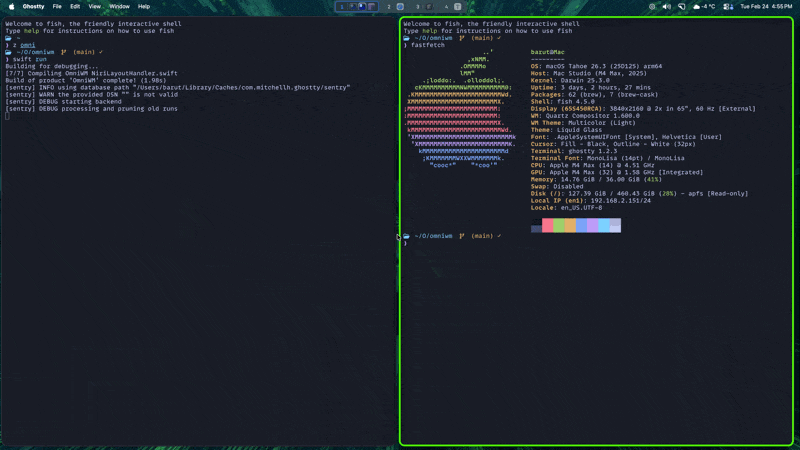The width and height of the screenshot is (800, 450).
Task: Click the 'fastfetch' command in right terminal
Action: [x=428, y=45]
